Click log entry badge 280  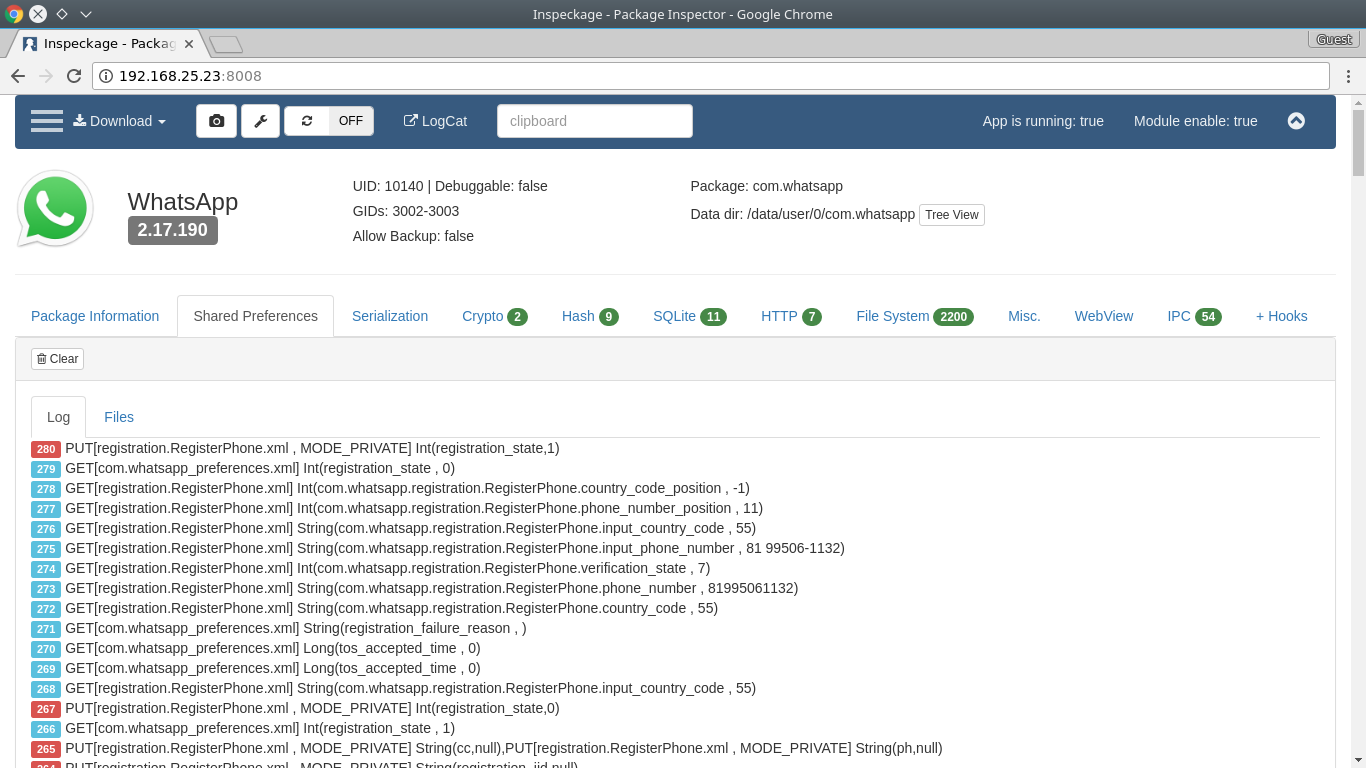click(46, 449)
